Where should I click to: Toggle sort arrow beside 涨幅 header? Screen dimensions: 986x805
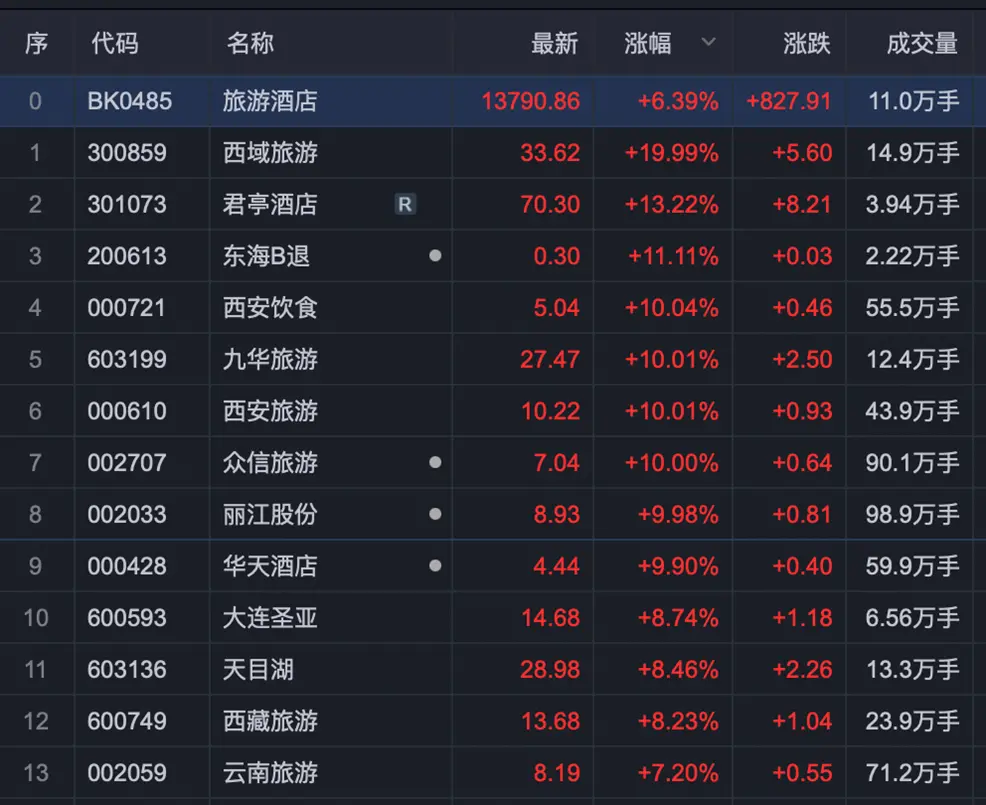pos(709,42)
